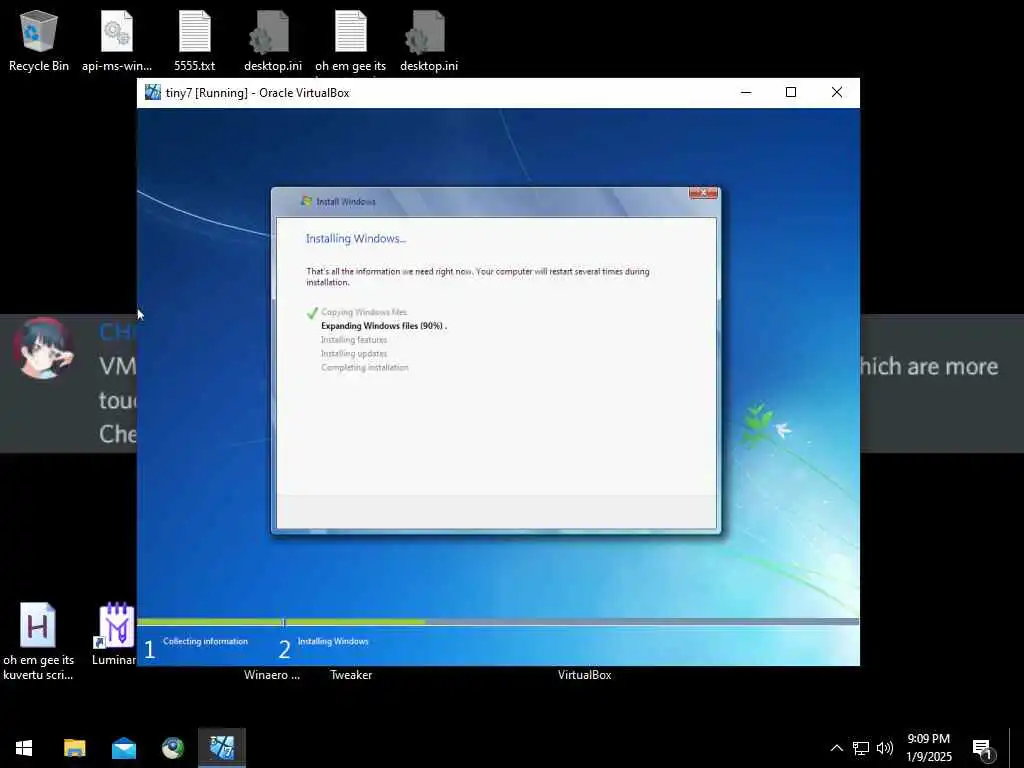Open the Recycle Bin desktop icon
Viewport: 1024px width, 768px height.
pos(39,40)
